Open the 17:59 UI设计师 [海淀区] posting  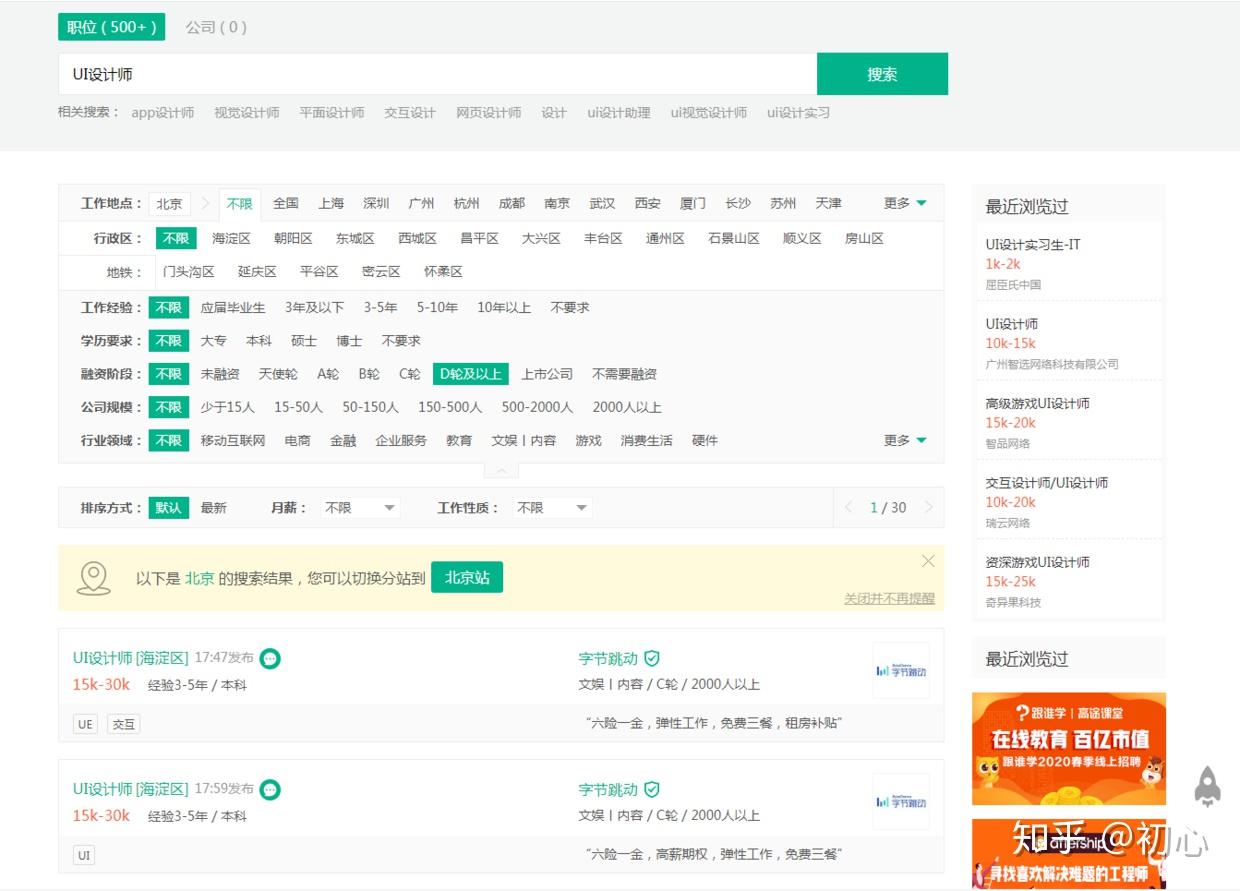[130, 789]
